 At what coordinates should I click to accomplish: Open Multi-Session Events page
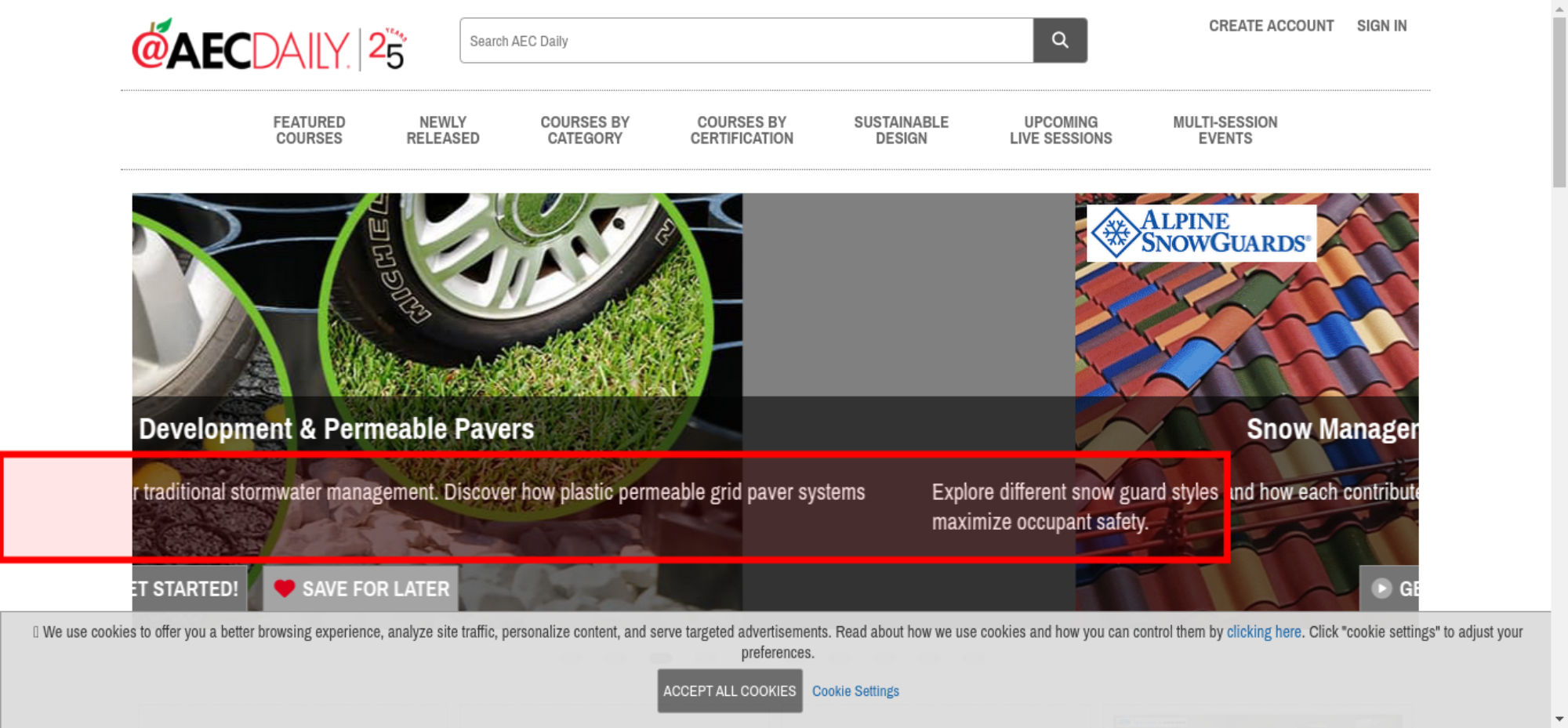coord(1225,130)
